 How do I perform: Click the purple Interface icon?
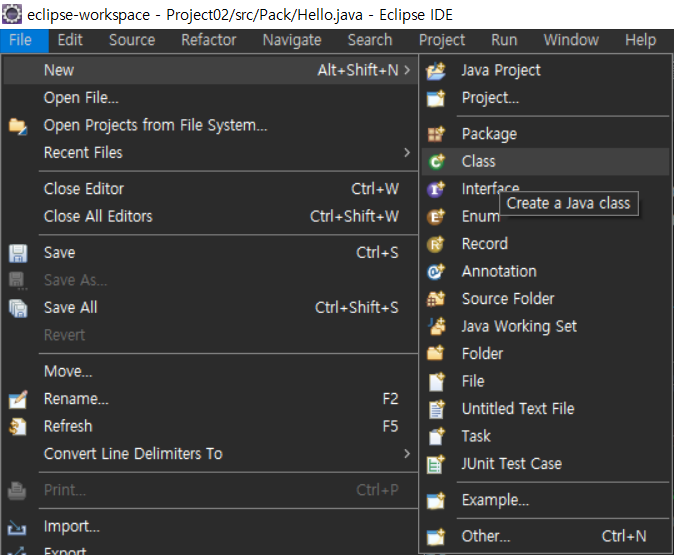click(x=436, y=189)
